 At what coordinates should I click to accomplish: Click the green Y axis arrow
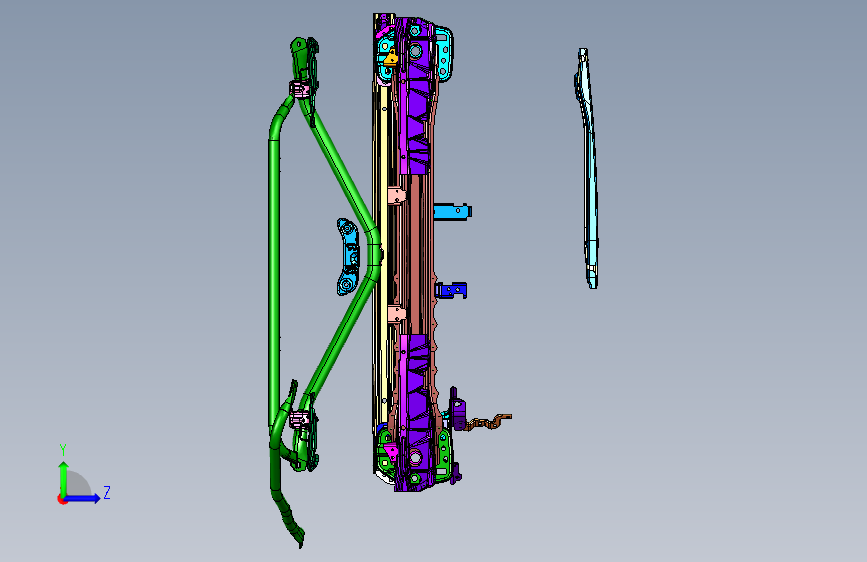point(63,479)
